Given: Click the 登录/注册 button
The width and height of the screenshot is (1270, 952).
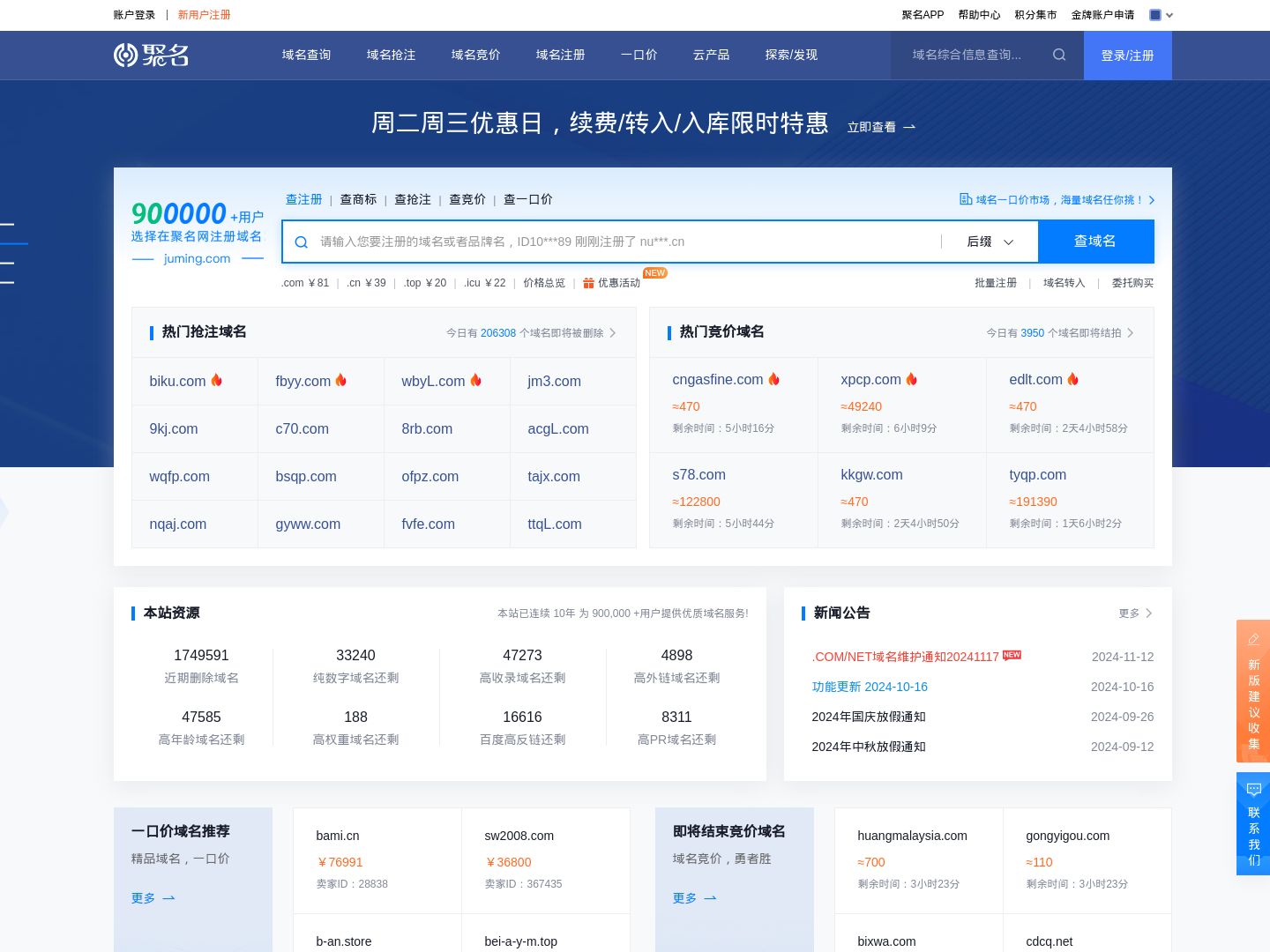Looking at the screenshot, I should [1127, 56].
